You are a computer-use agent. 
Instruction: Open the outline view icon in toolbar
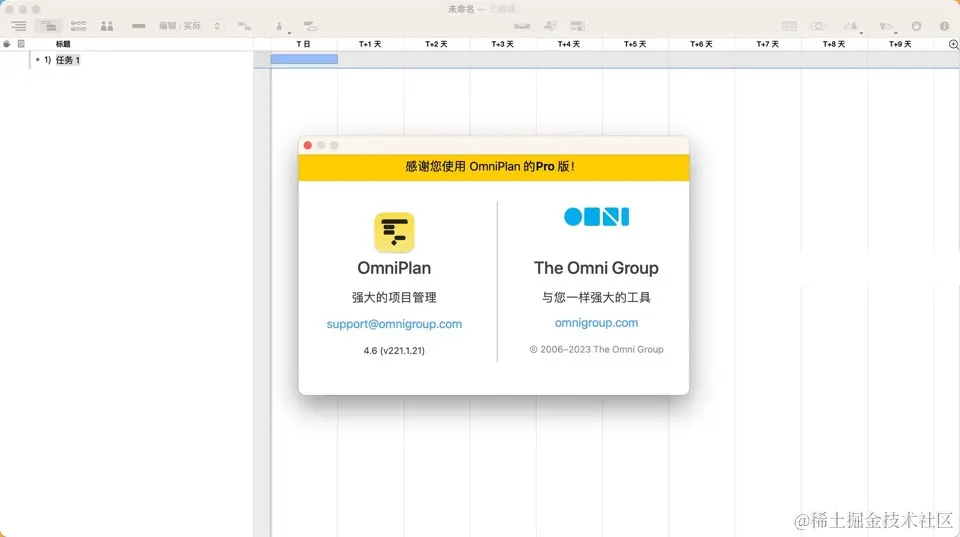(x=18, y=26)
